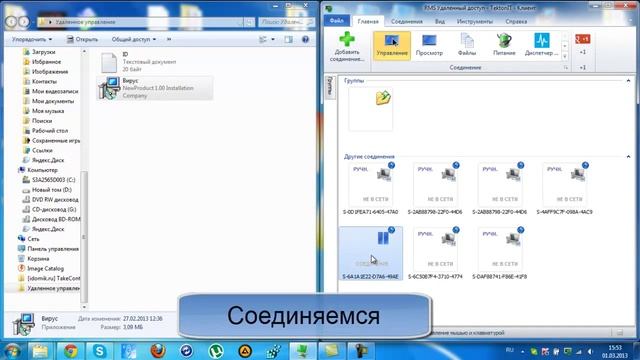The image size is (640, 360).
Task: Open Загрузки in navigation pane
Action: (39, 52)
